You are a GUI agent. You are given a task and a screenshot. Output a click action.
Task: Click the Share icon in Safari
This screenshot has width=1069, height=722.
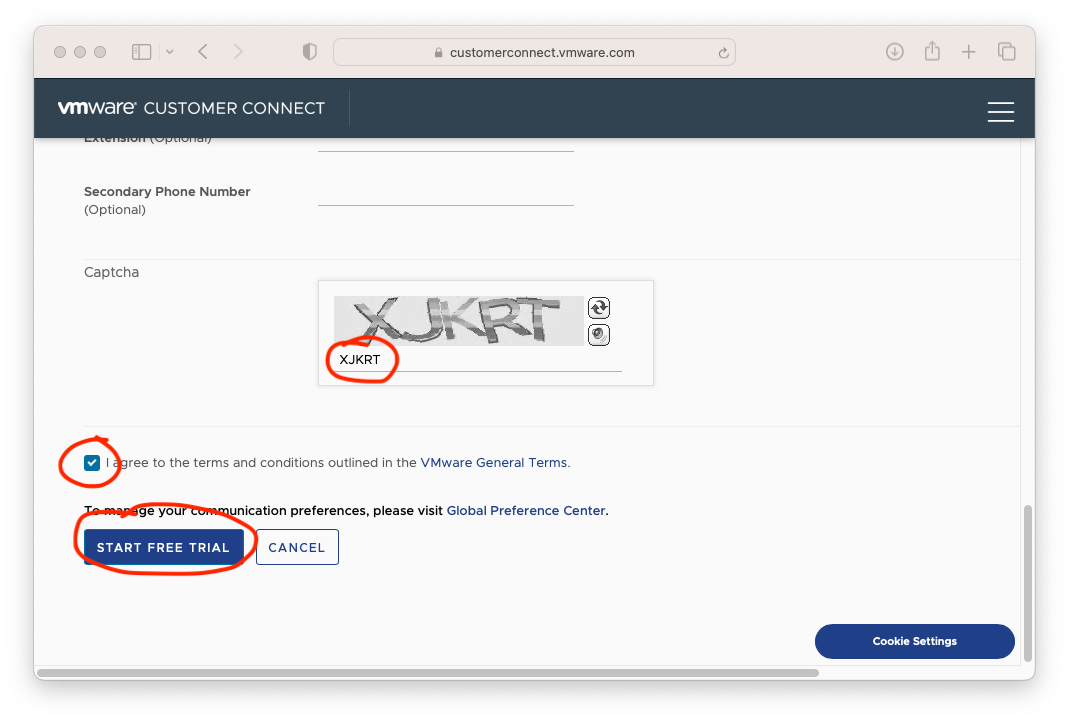tap(932, 52)
